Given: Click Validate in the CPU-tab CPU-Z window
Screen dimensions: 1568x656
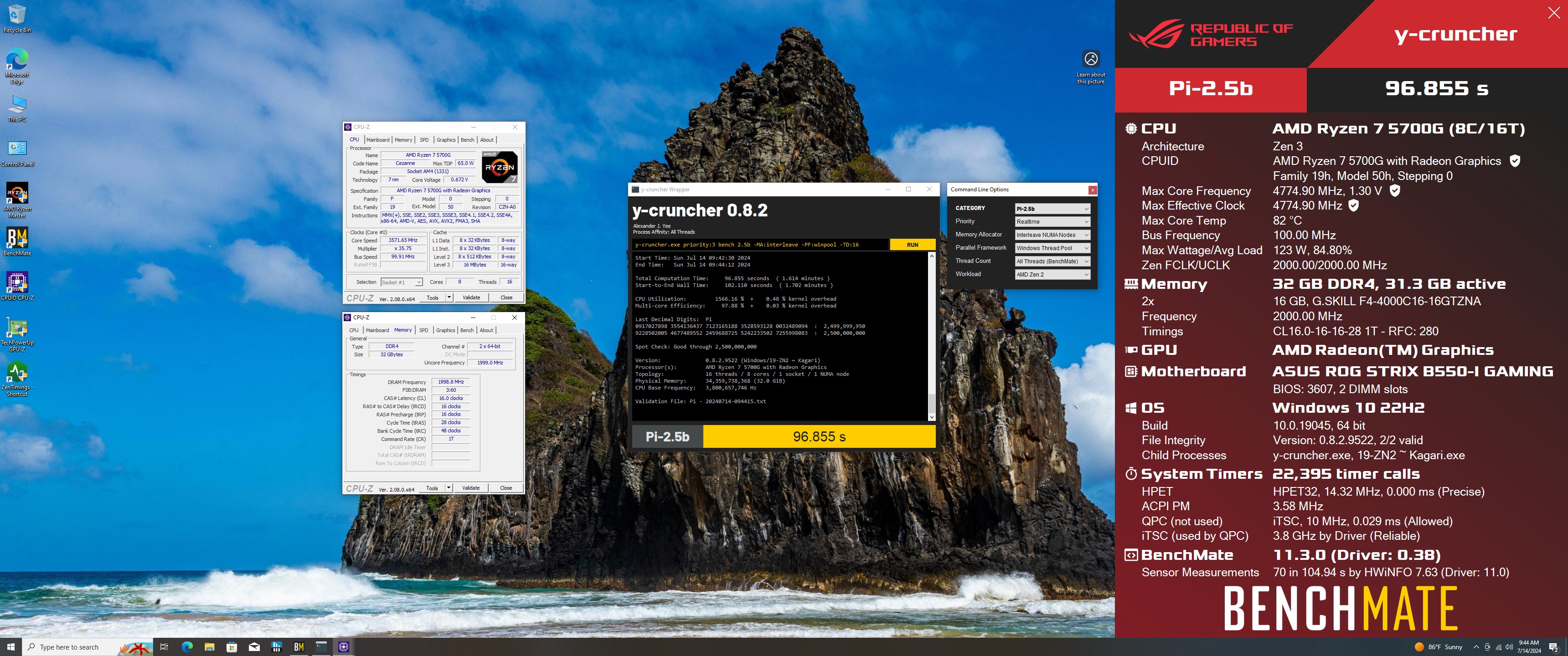Looking at the screenshot, I should coord(471,297).
